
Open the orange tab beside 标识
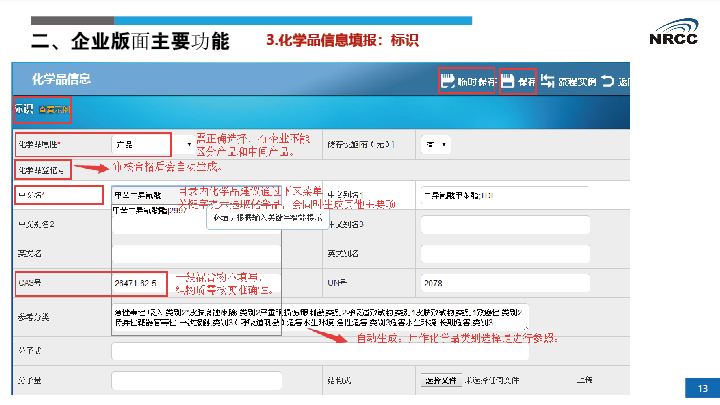55,108
